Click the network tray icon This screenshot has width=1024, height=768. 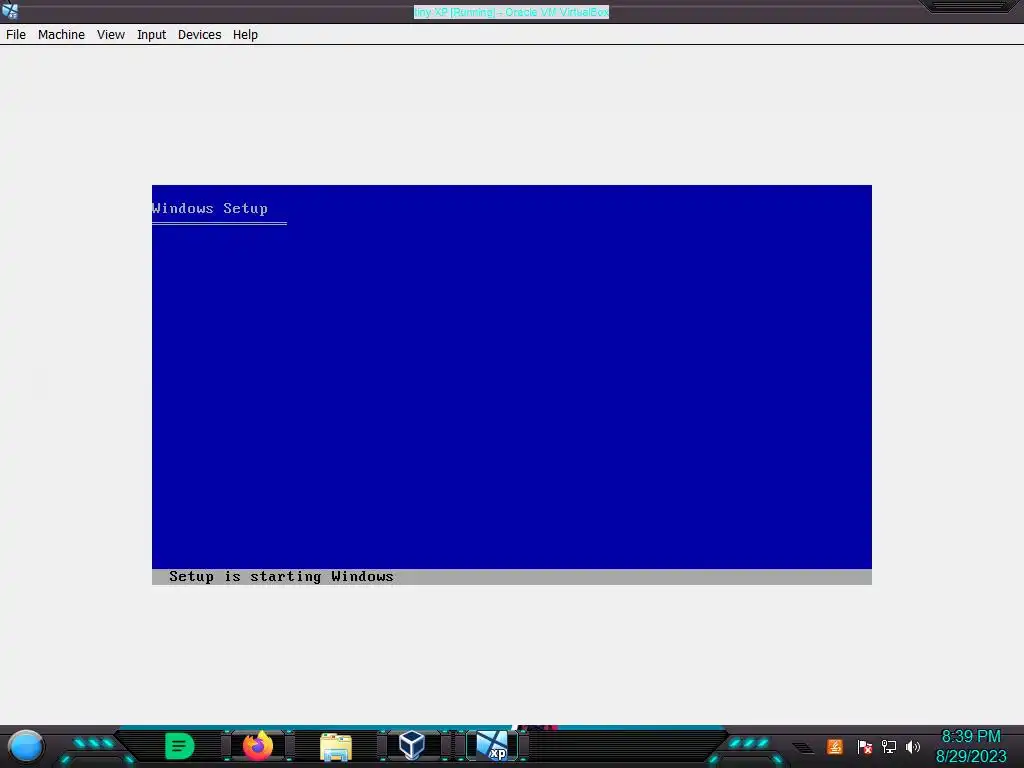click(x=888, y=746)
